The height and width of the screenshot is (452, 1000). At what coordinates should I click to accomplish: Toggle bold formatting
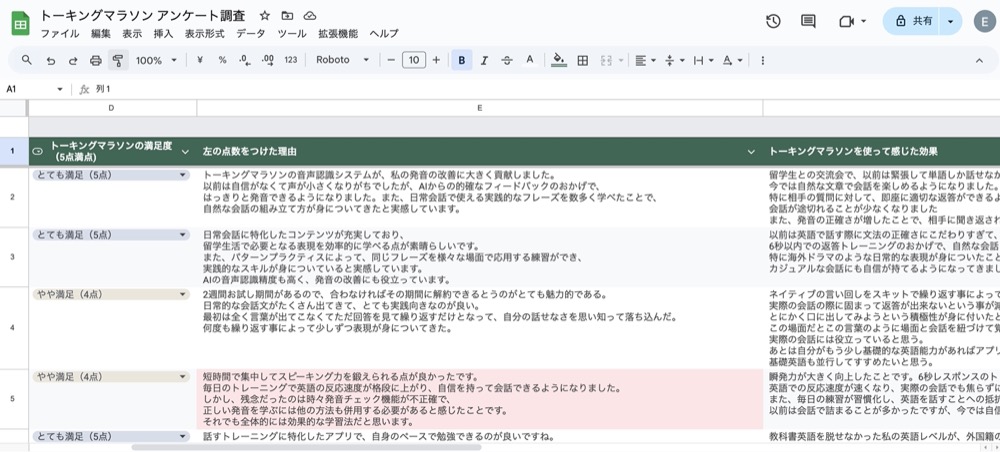[x=461, y=60]
